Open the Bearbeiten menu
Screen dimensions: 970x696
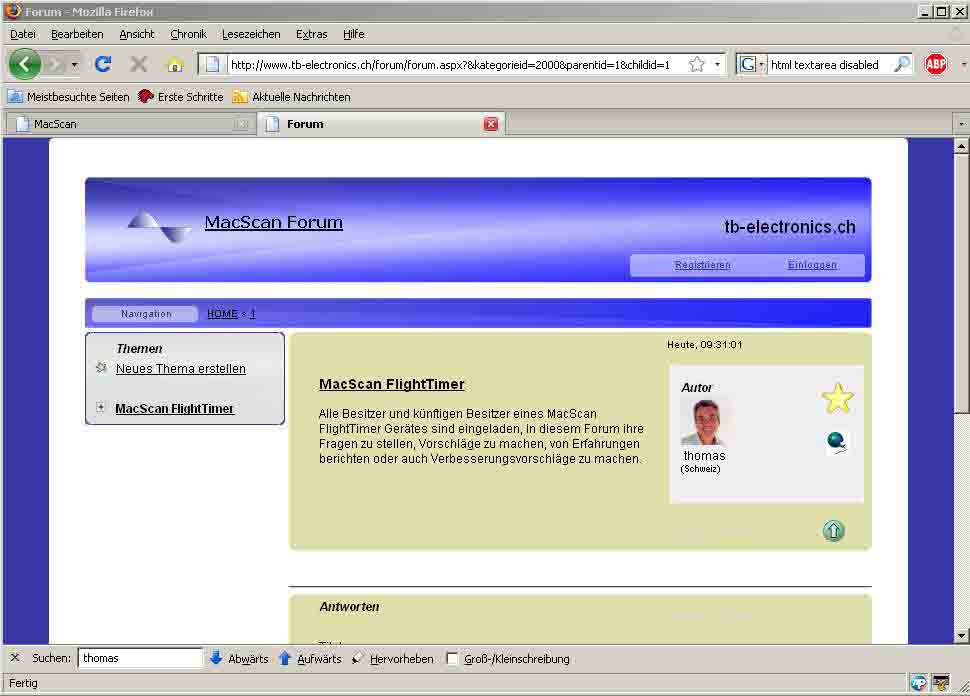(x=77, y=34)
